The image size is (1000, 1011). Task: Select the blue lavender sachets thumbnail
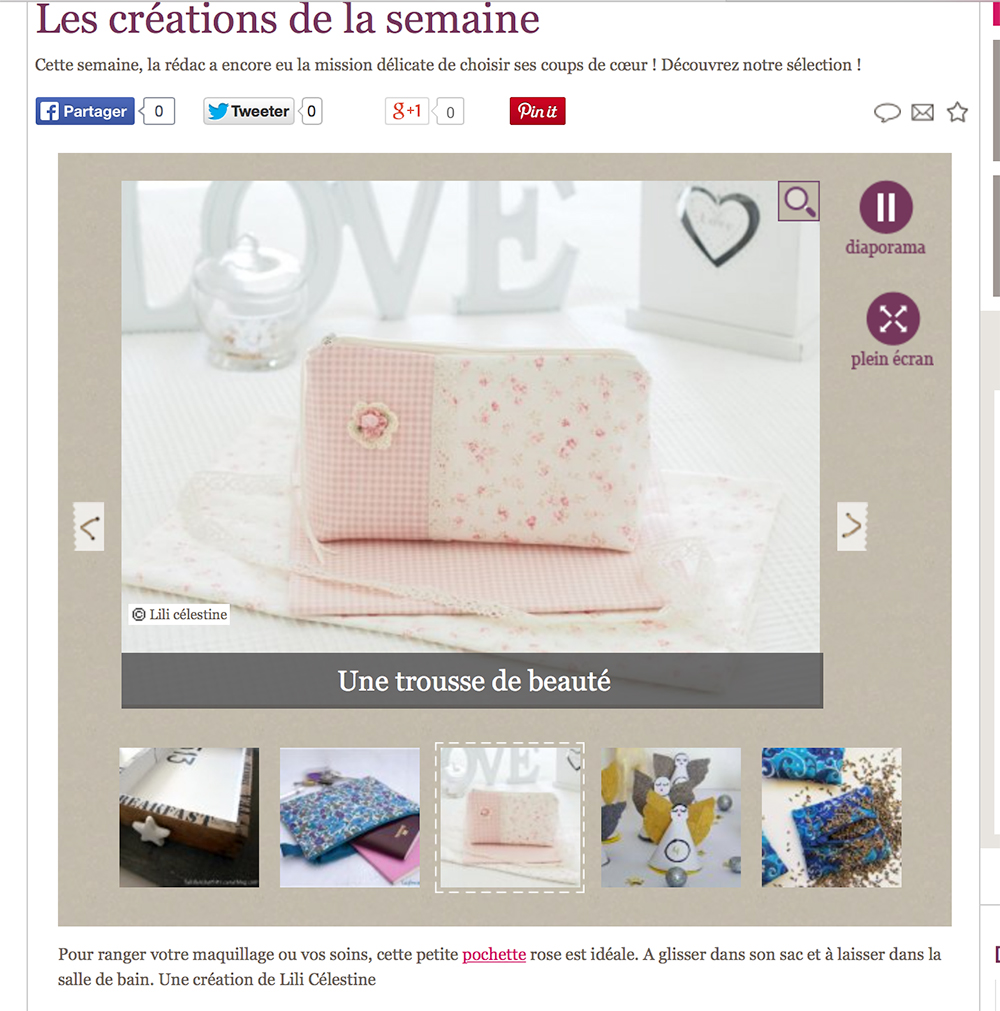pos(832,818)
